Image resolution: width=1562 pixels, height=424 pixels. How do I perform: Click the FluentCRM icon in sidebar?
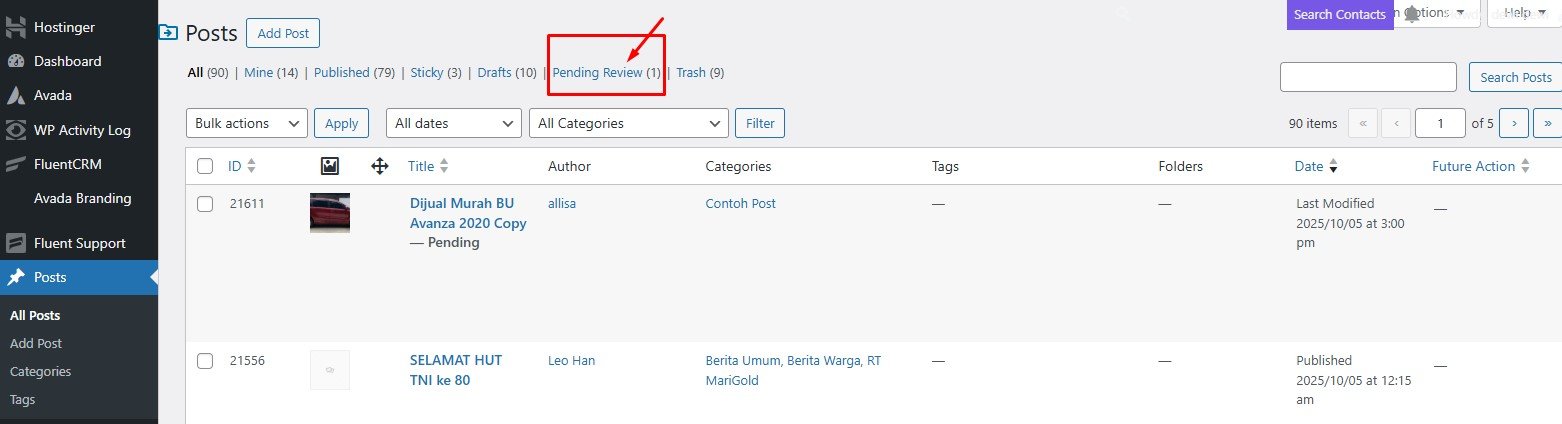click(15, 164)
